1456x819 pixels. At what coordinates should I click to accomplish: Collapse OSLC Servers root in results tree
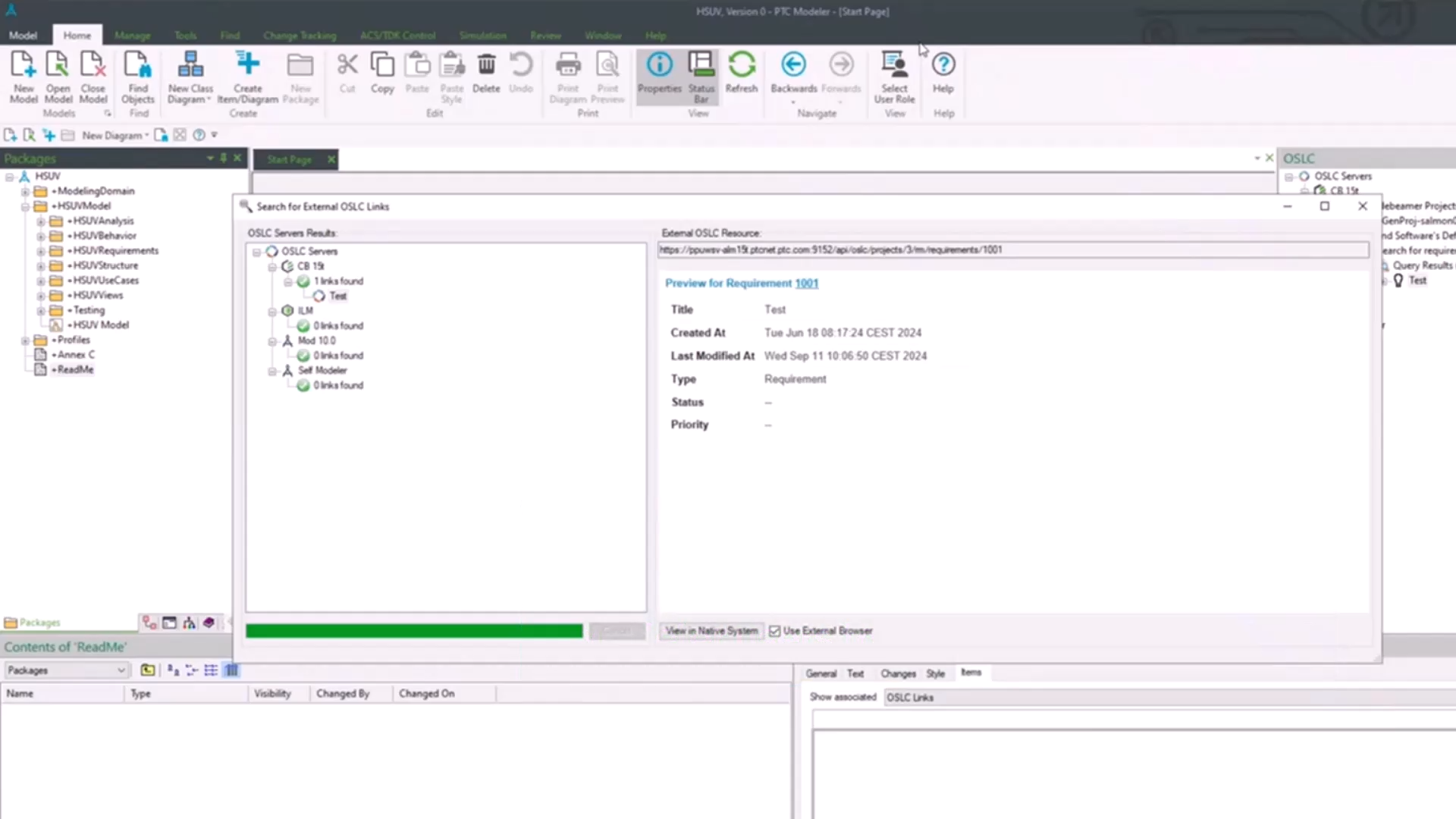256,252
